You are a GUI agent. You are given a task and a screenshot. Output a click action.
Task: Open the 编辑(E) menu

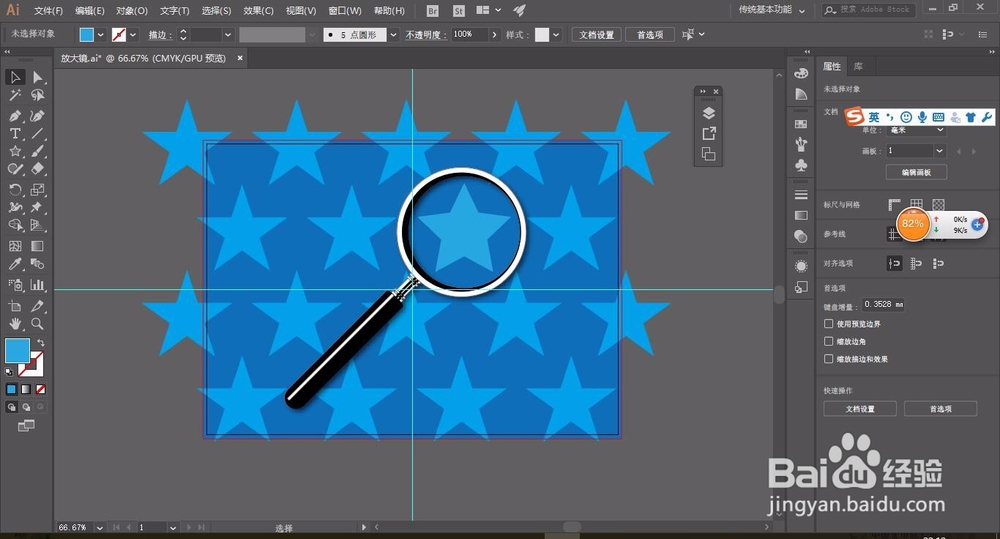pos(90,11)
